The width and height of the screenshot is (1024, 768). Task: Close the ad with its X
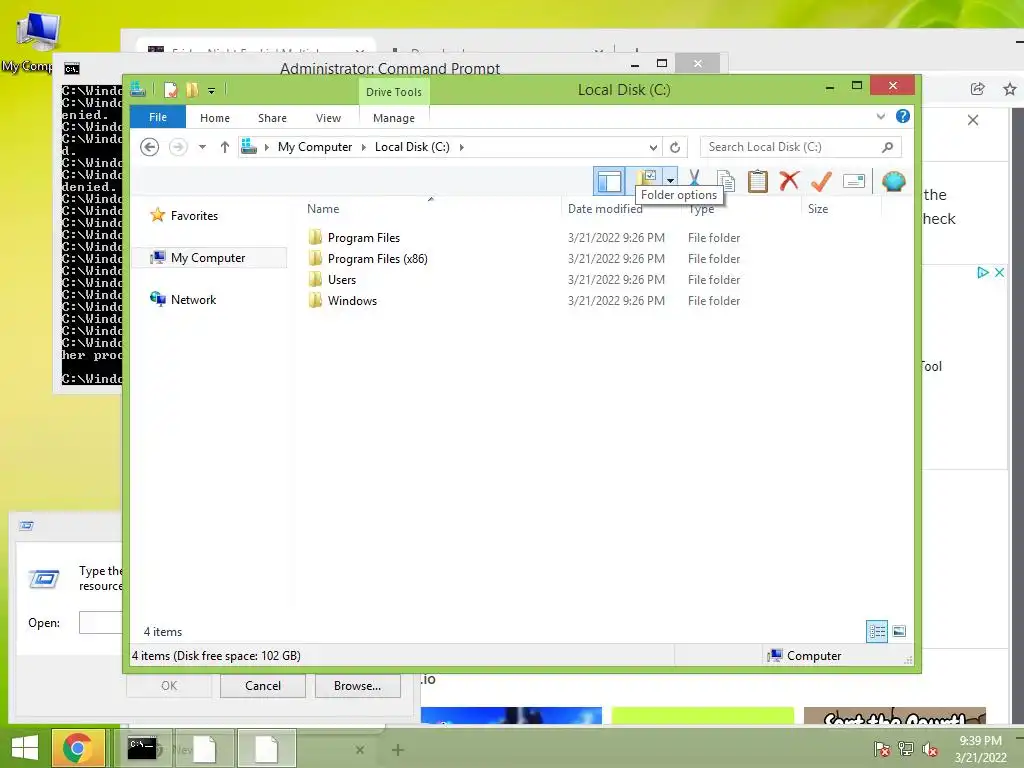pos(999,272)
